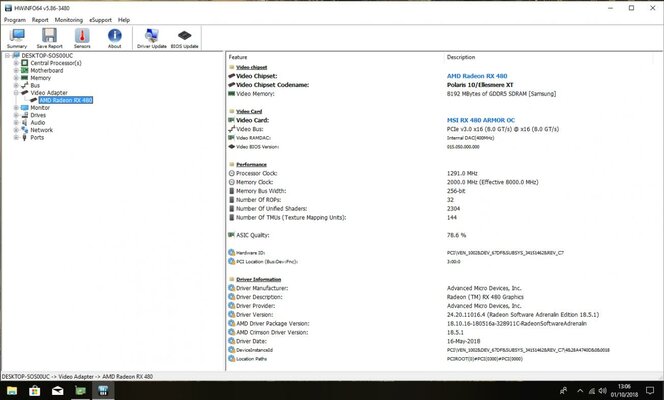Open the Windows Start button
Viewport: 664px width, 400px height.
click(x=10, y=391)
